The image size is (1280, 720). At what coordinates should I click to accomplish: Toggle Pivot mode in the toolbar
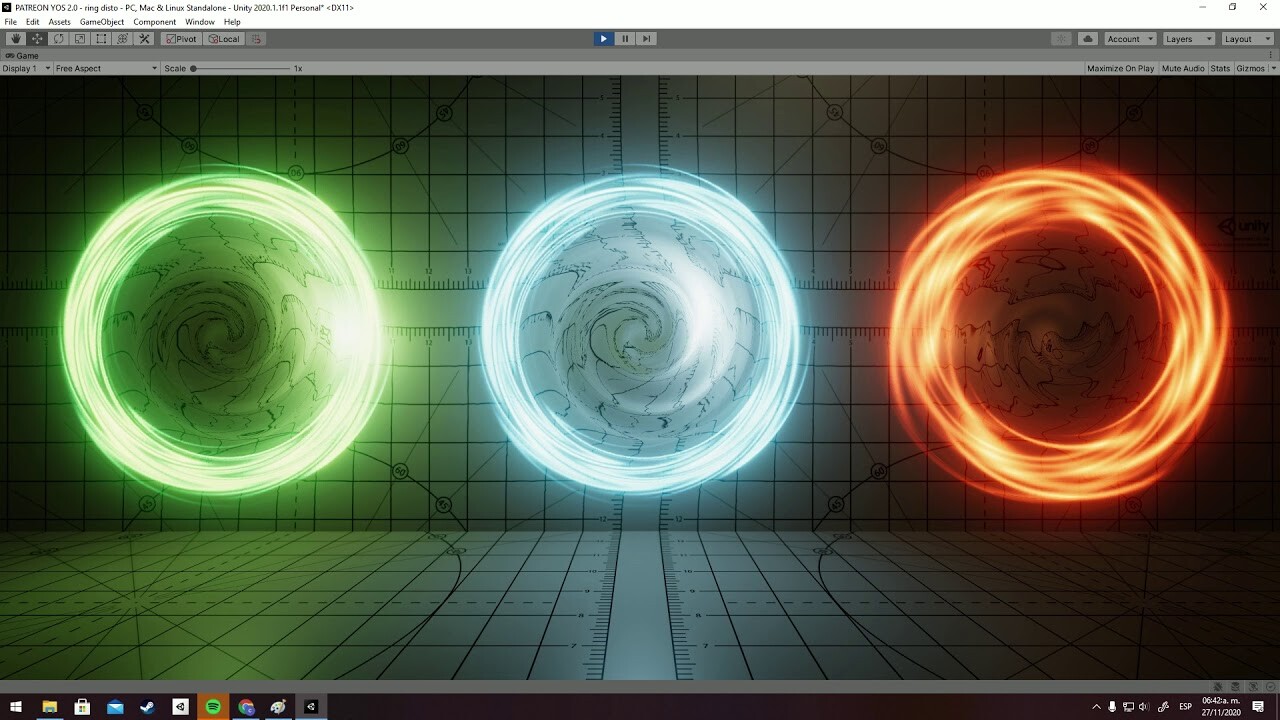pos(180,38)
